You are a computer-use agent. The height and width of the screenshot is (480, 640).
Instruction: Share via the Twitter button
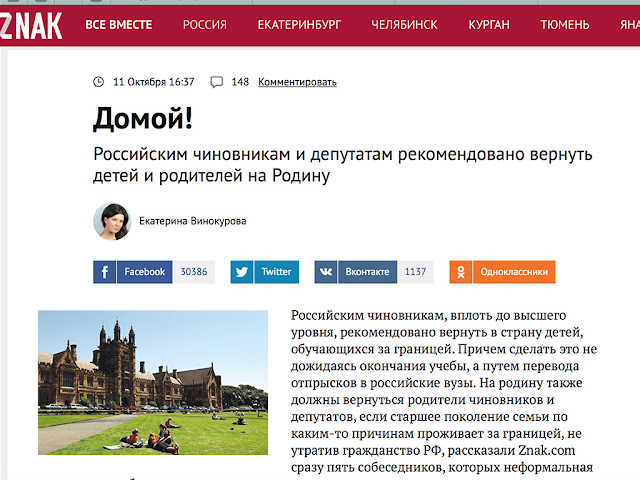[276, 272]
